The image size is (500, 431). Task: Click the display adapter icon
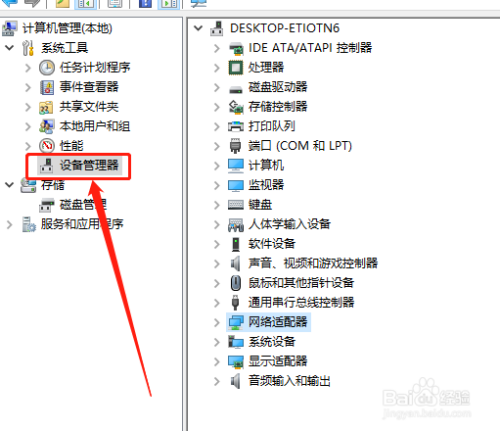236,361
